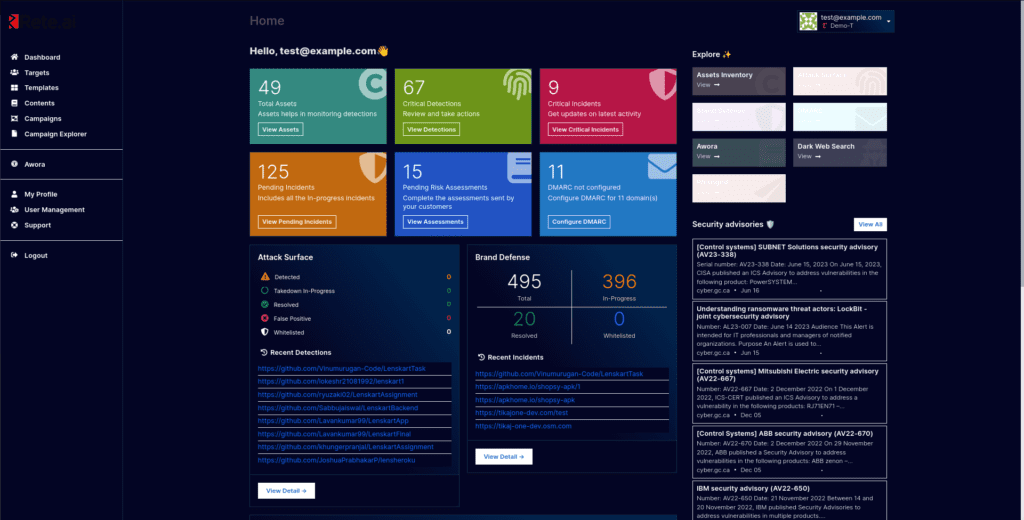
Task: Open the Awora info icon
Action: pos(14,164)
